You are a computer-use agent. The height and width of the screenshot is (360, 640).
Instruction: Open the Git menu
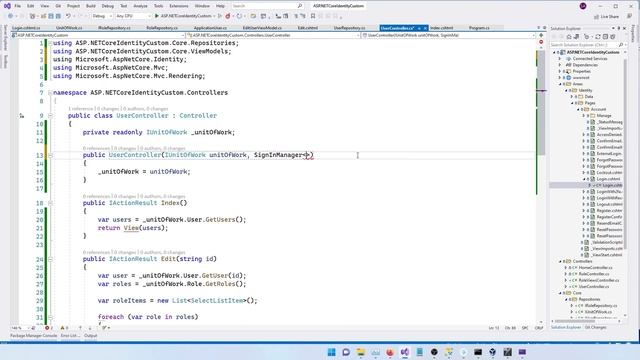[58, 6]
